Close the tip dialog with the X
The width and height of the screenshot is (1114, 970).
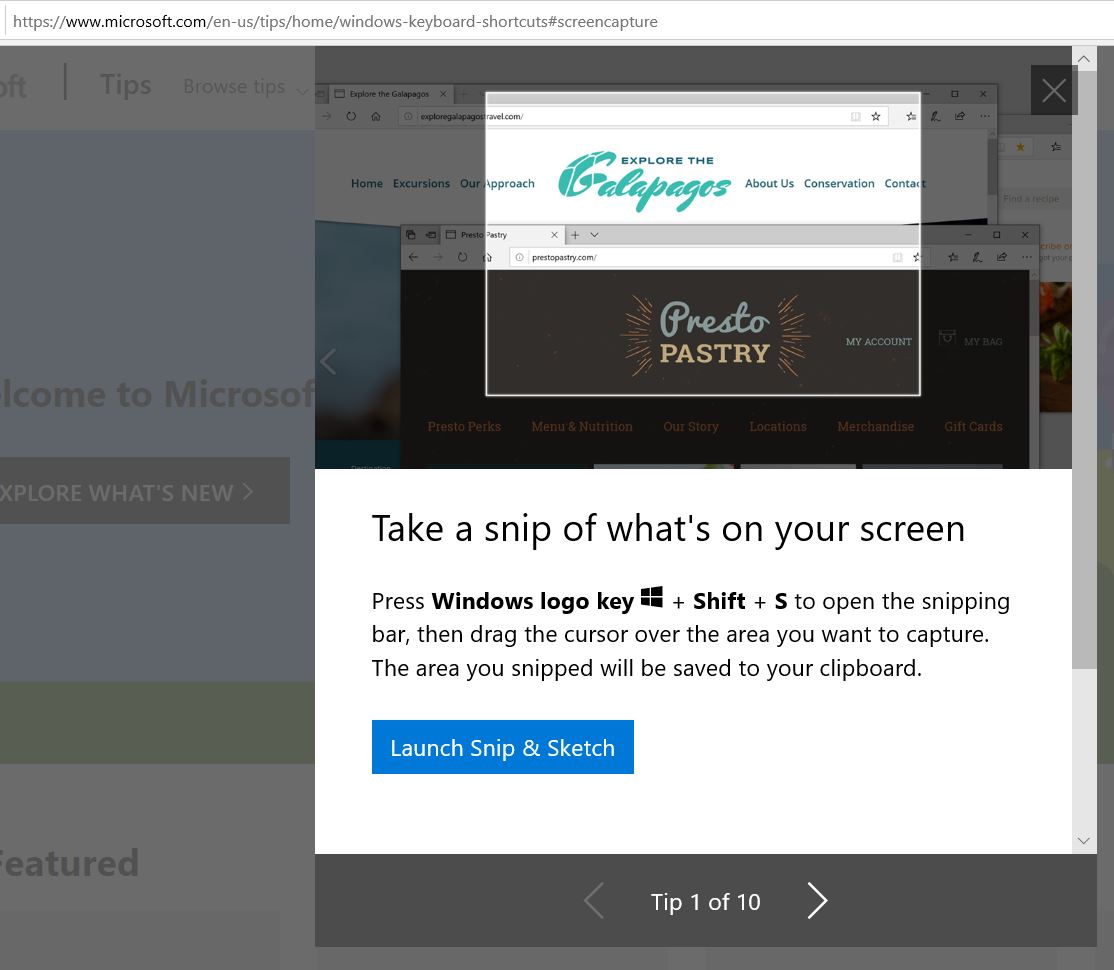point(1053,91)
